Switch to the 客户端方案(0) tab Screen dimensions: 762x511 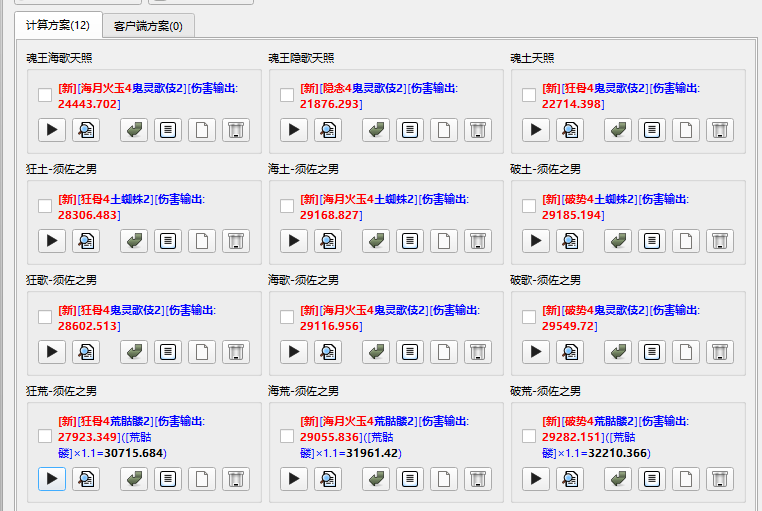tap(148, 26)
